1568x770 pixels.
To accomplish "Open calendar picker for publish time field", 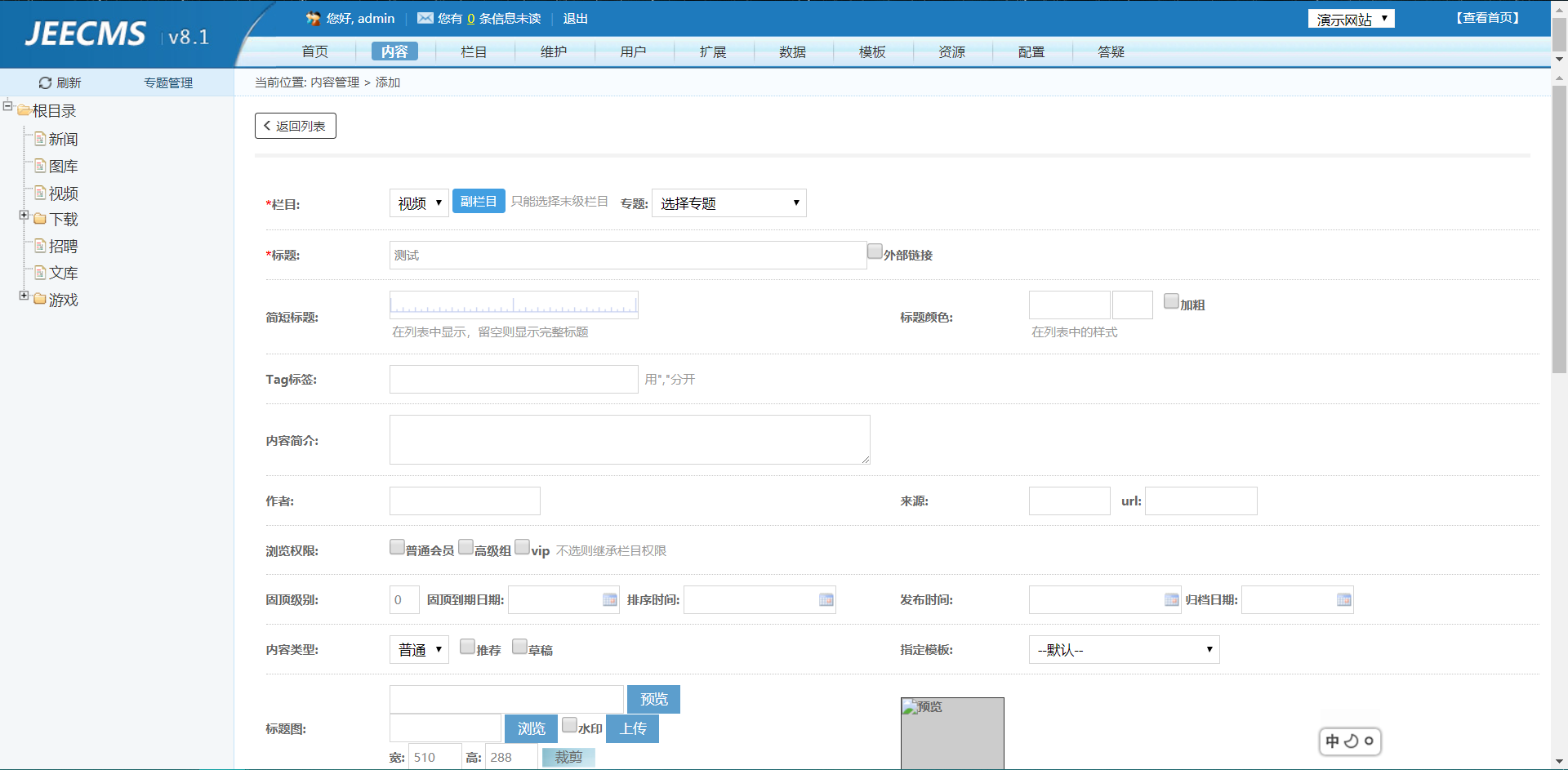I will point(1171,600).
